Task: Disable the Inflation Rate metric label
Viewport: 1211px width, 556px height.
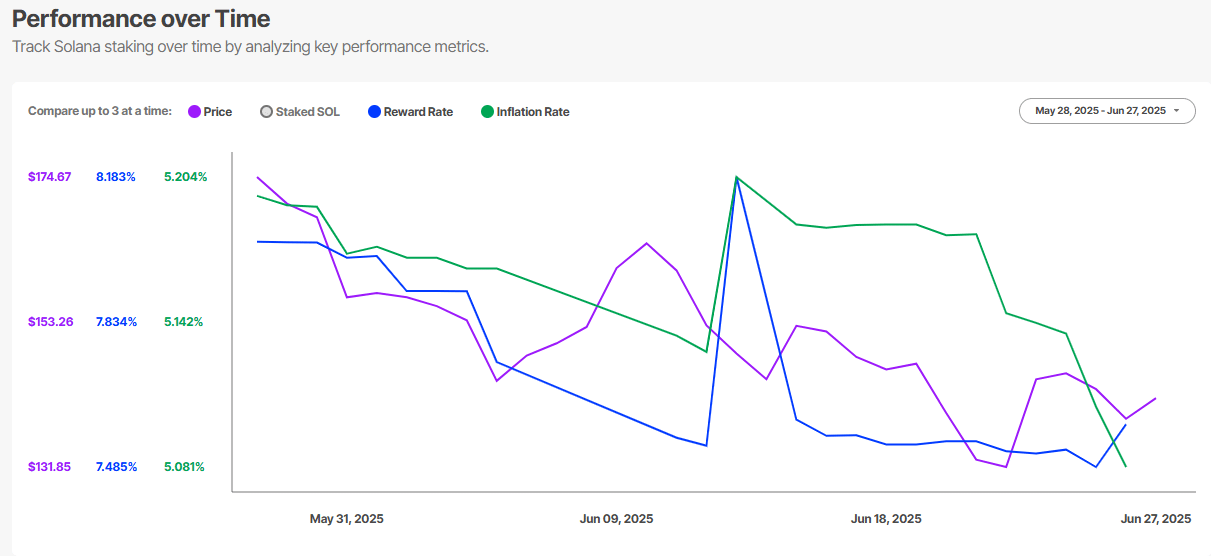Action: 533,112
